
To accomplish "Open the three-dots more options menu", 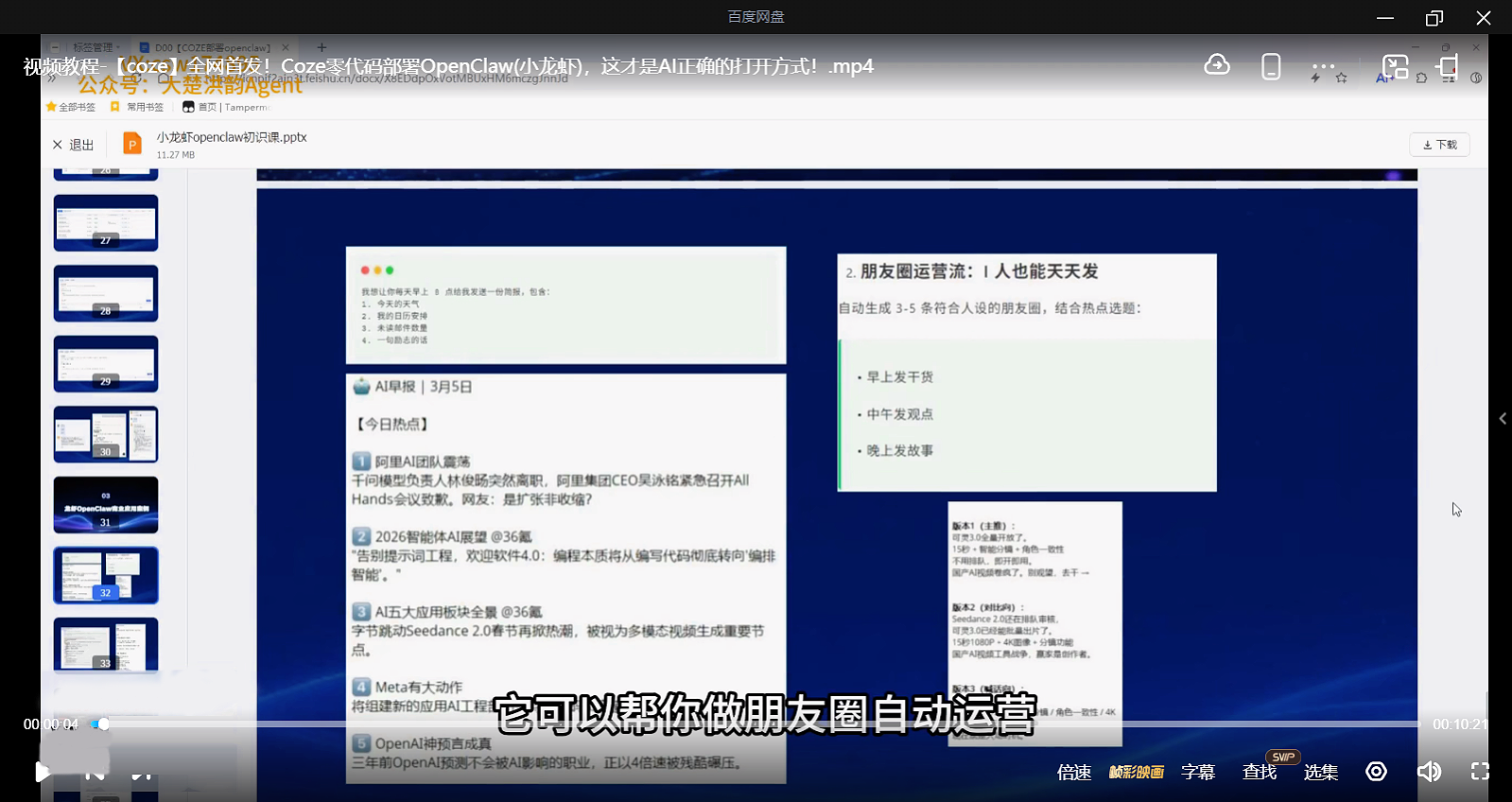I will (x=1323, y=66).
